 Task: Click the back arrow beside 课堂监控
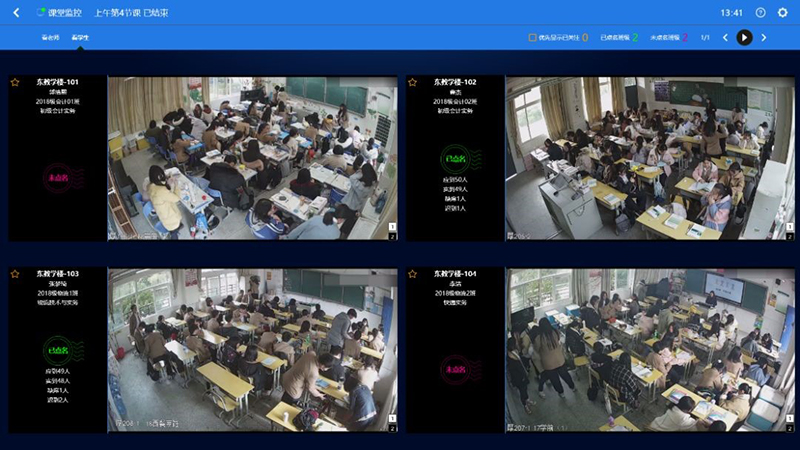16,13
